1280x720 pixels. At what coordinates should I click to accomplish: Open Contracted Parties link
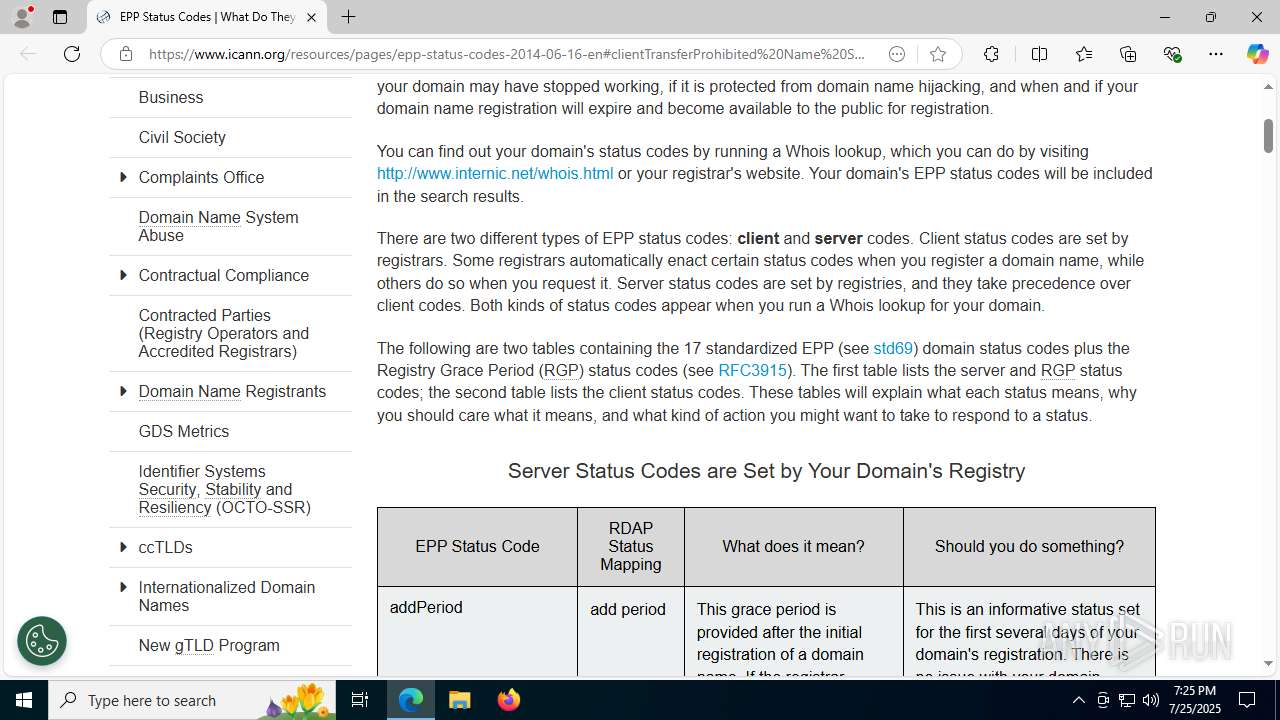click(223, 333)
